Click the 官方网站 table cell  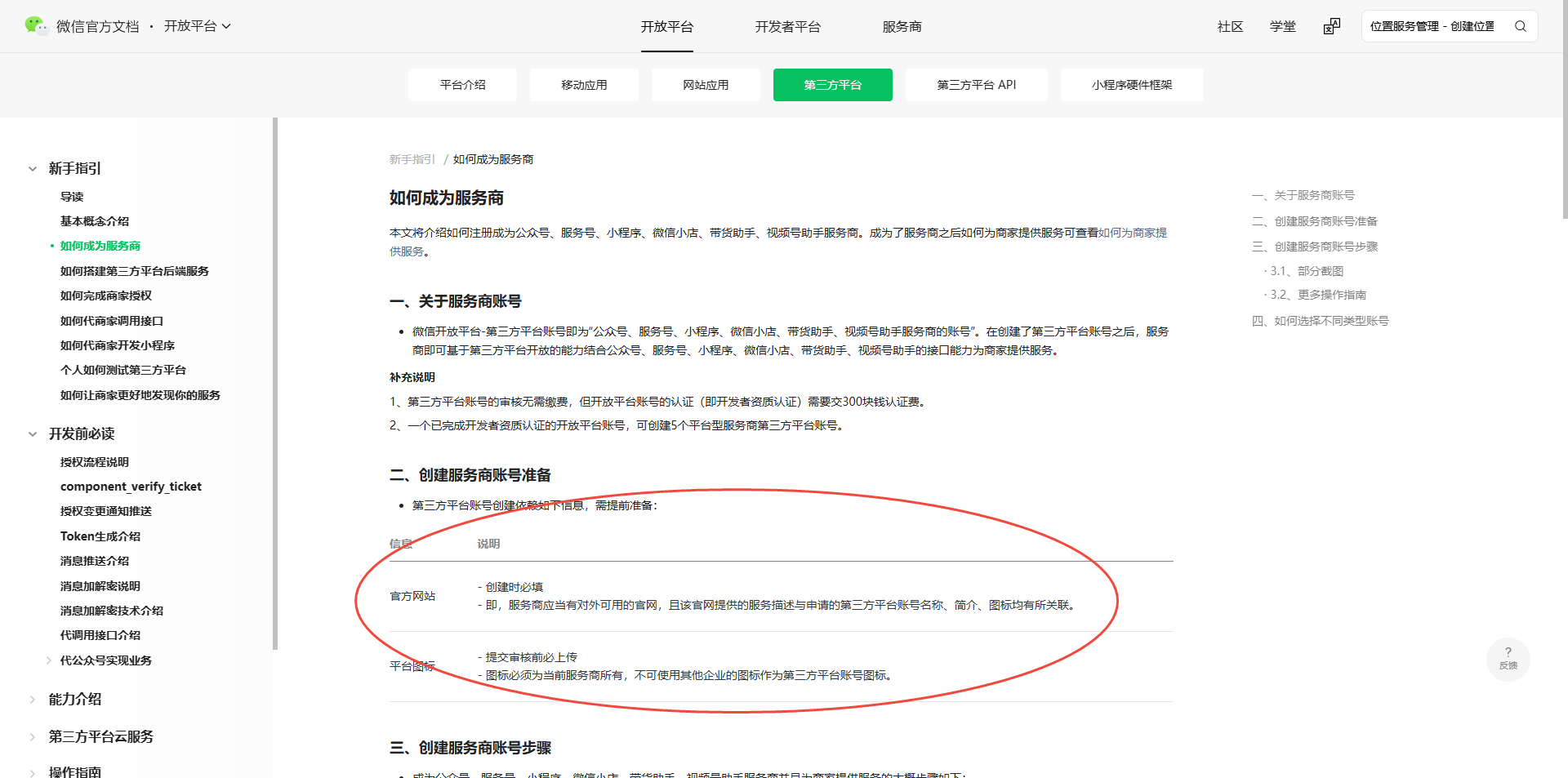412,596
